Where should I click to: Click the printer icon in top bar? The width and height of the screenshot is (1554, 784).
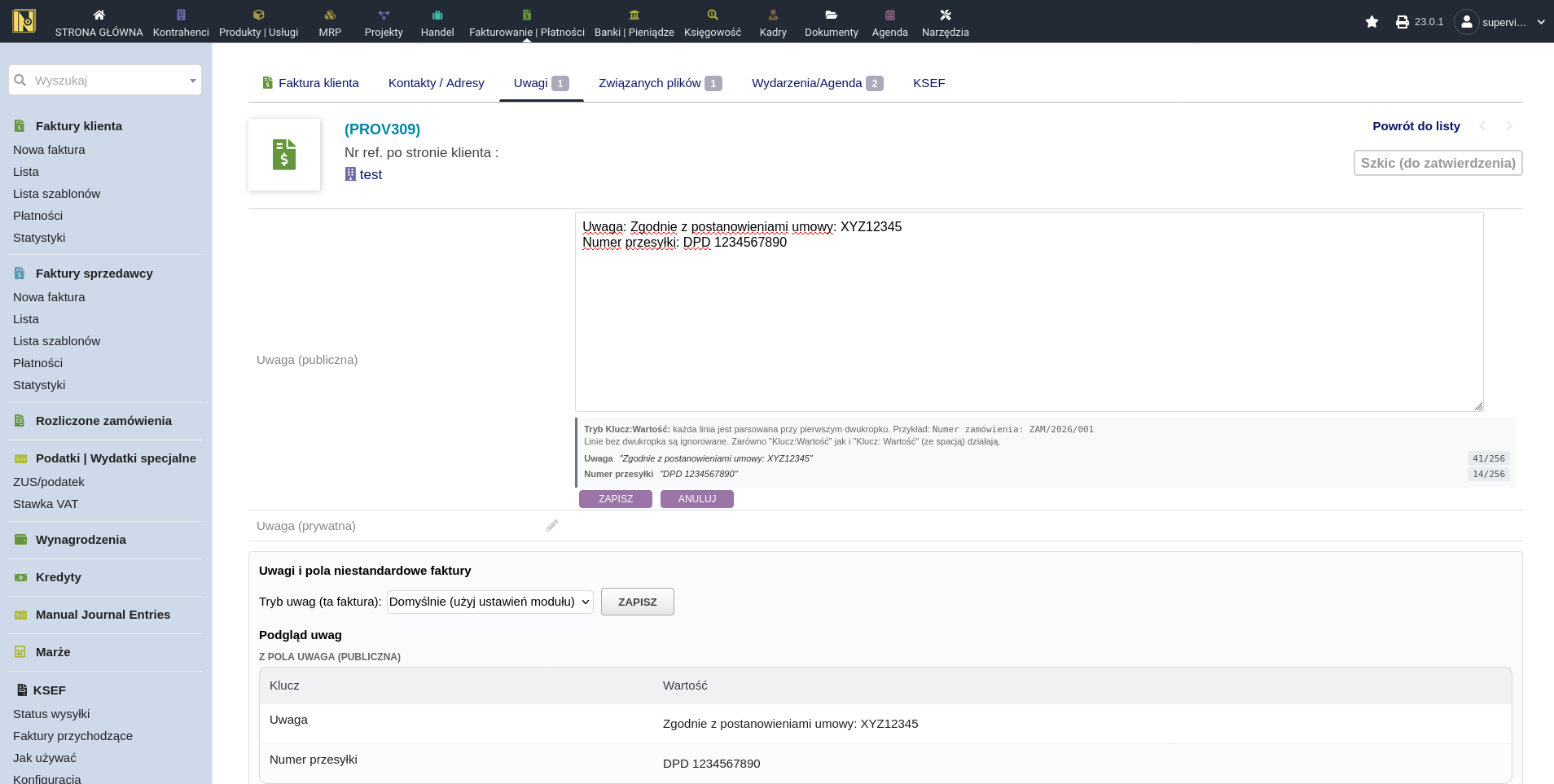pos(1402,22)
